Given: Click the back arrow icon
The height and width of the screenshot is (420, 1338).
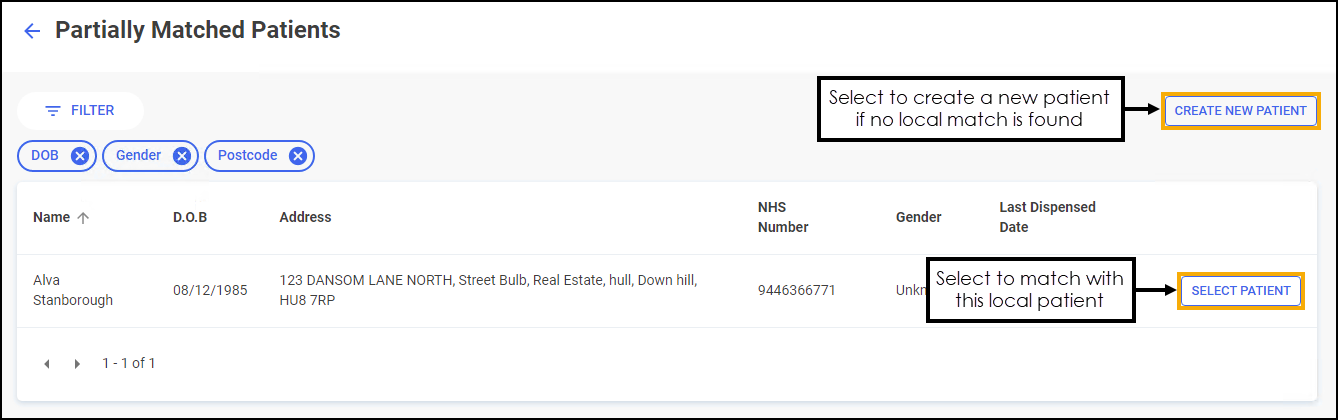Looking at the screenshot, I should point(32,31).
